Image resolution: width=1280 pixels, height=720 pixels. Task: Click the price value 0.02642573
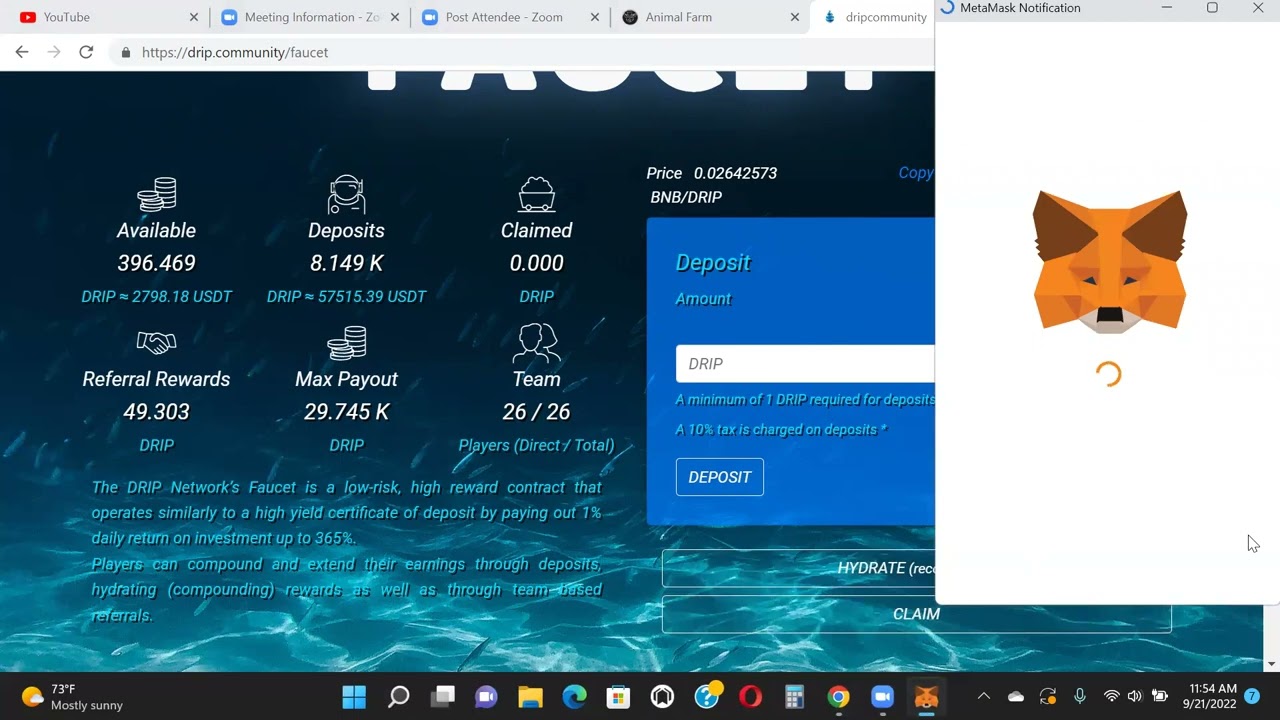tap(735, 173)
